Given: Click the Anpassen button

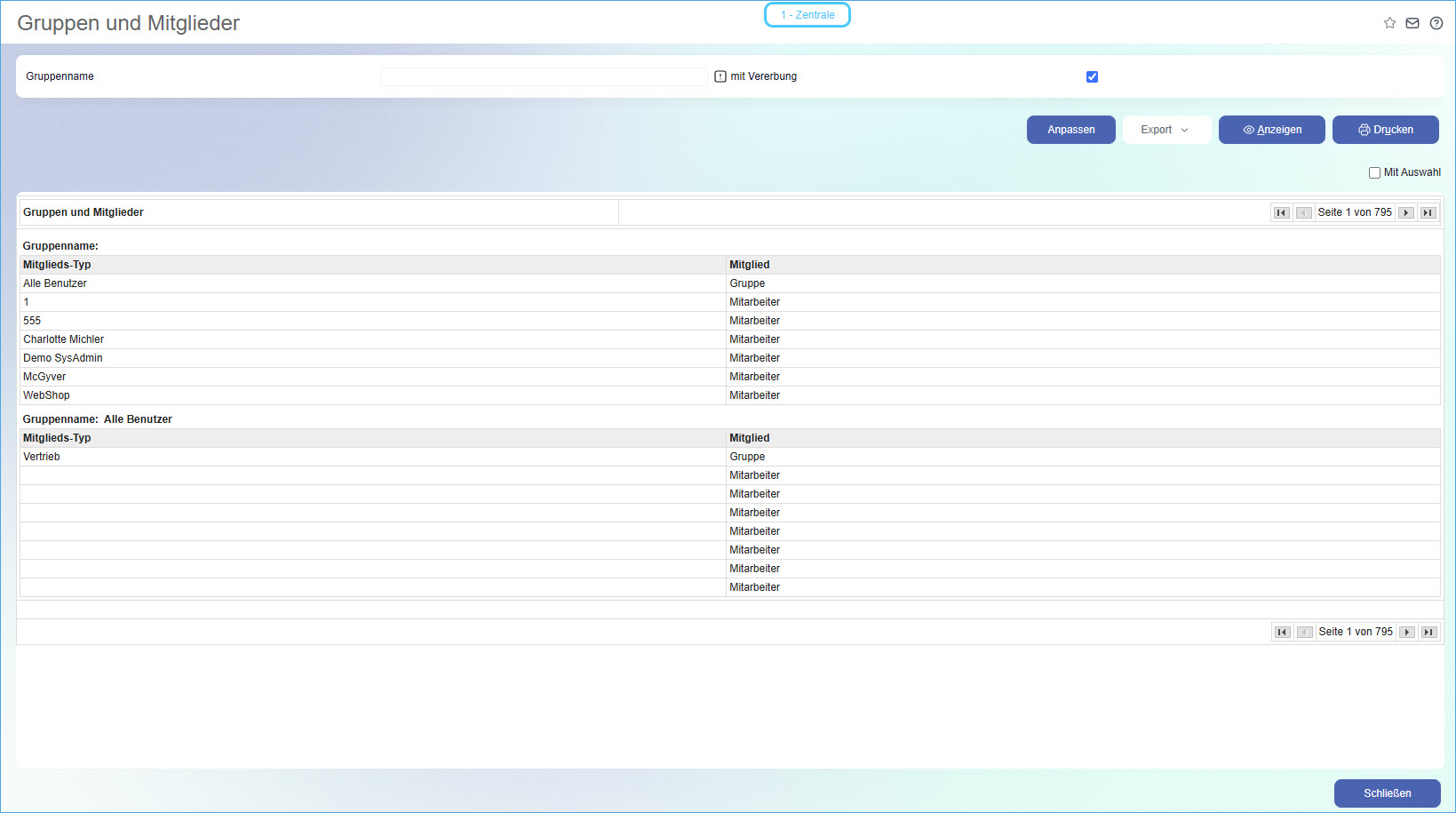Looking at the screenshot, I should 1070,130.
